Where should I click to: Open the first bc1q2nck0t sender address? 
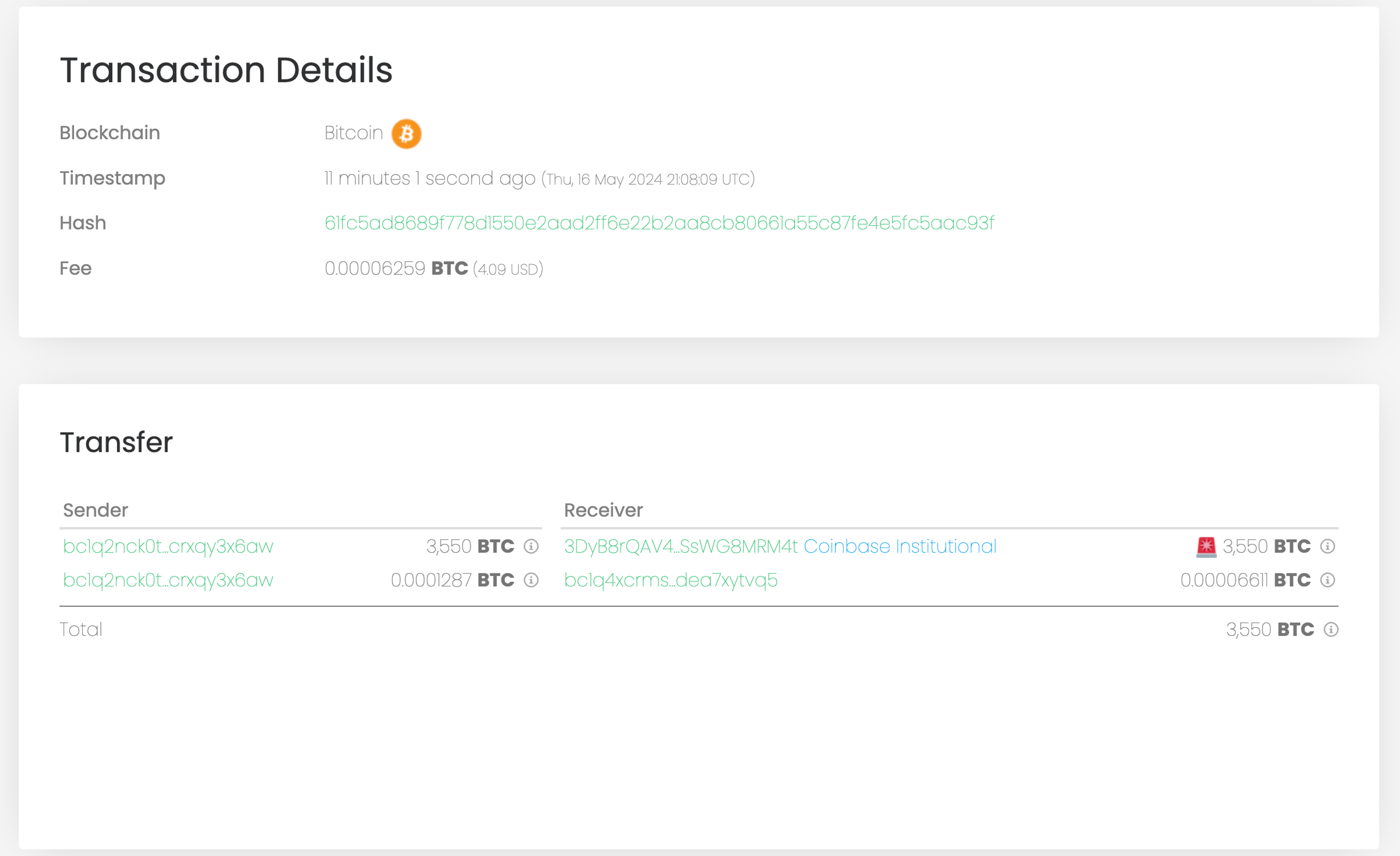tap(168, 546)
